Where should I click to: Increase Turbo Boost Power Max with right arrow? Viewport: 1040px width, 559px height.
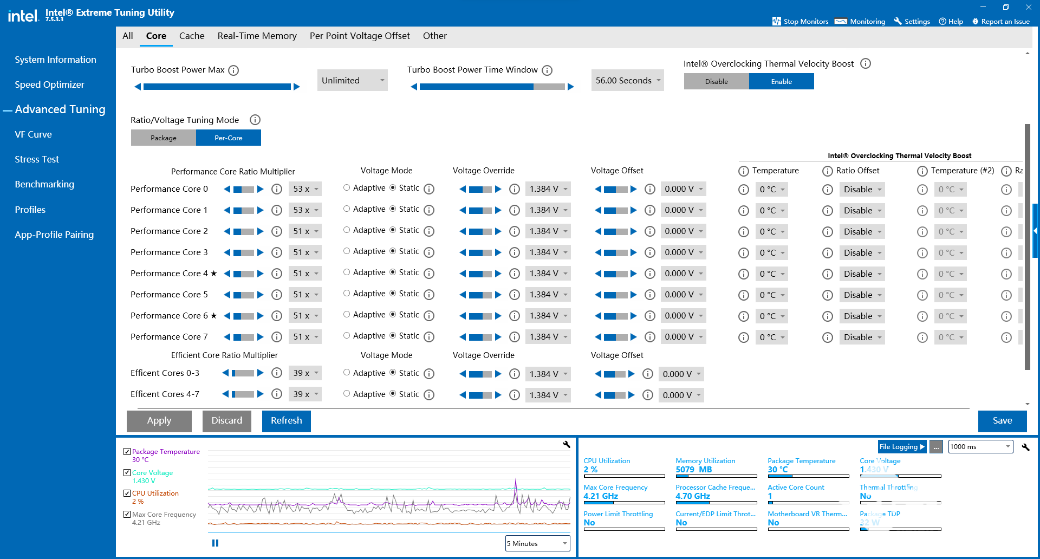[296, 87]
